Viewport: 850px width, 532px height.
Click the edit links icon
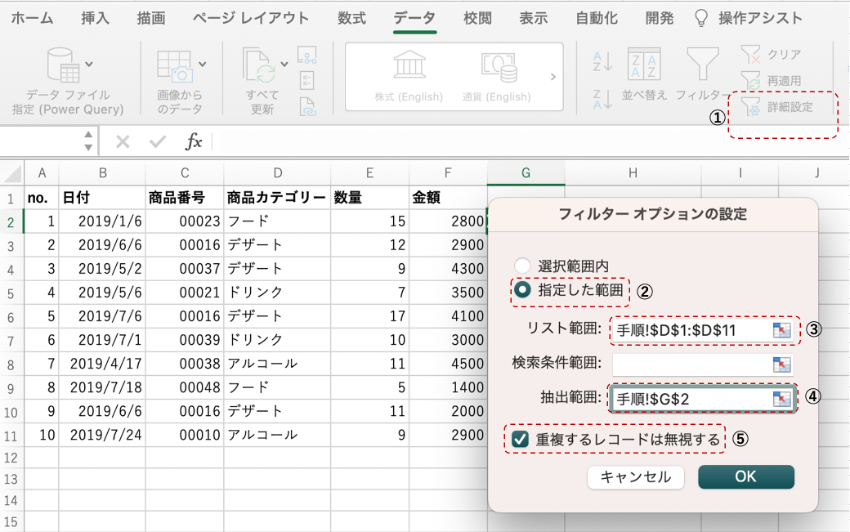[307, 106]
